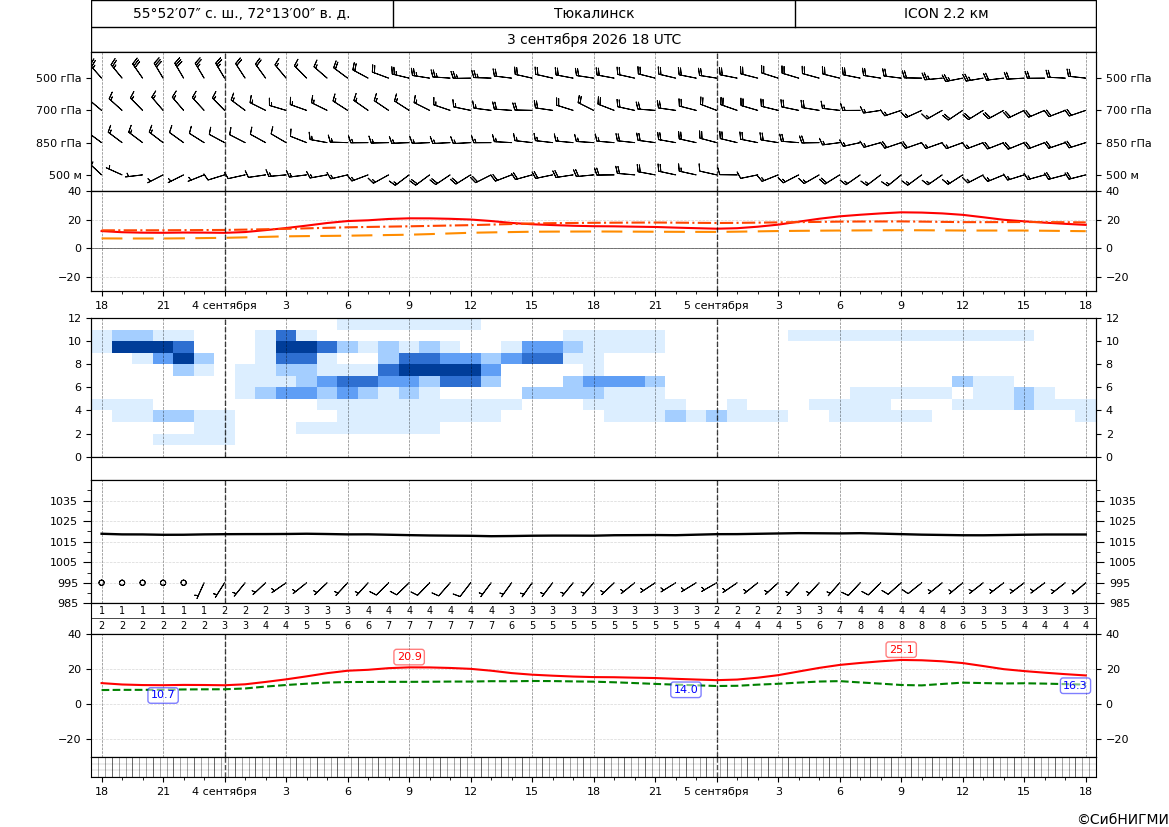Image resolution: width=1169 pixels, height=827 pixels.
Task: Click the 20.9 temperature maximum label
Action: [x=409, y=656]
